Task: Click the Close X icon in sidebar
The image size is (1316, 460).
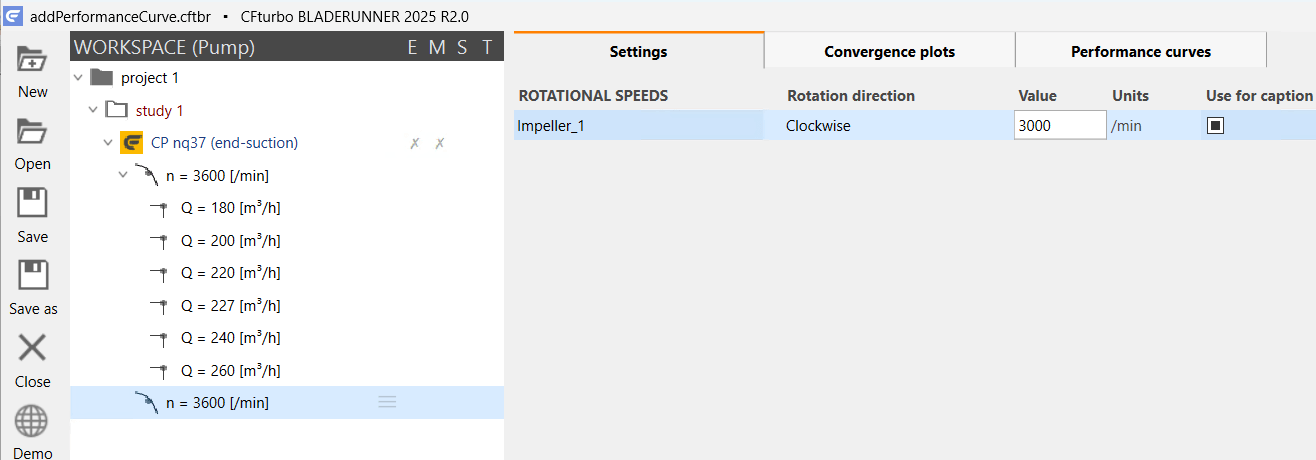Action: point(33,348)
